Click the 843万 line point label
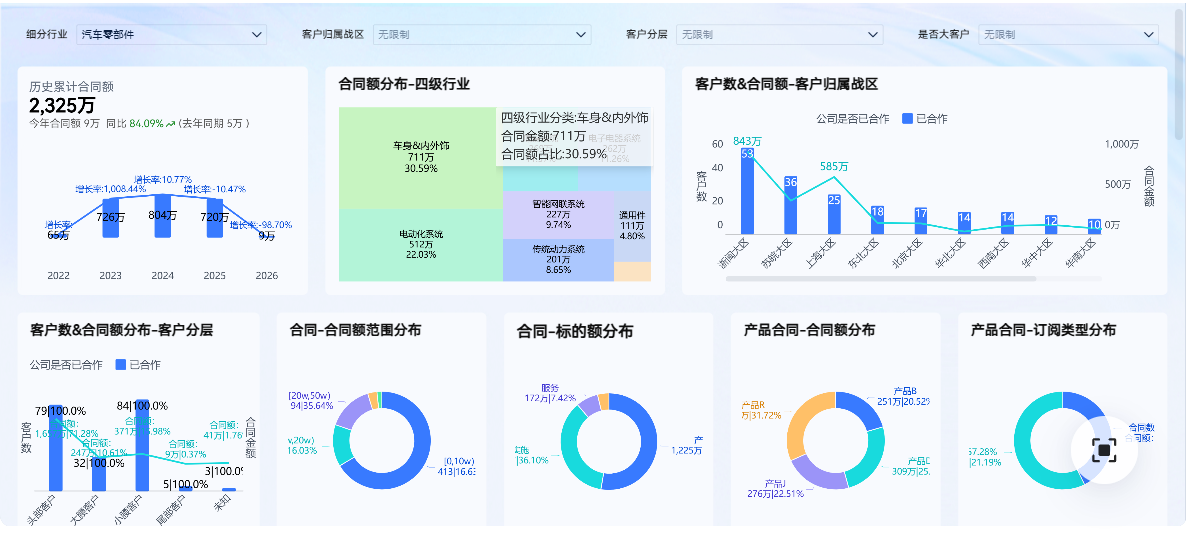This screenshot has width=1189, height=538. (x=747, y=141)
